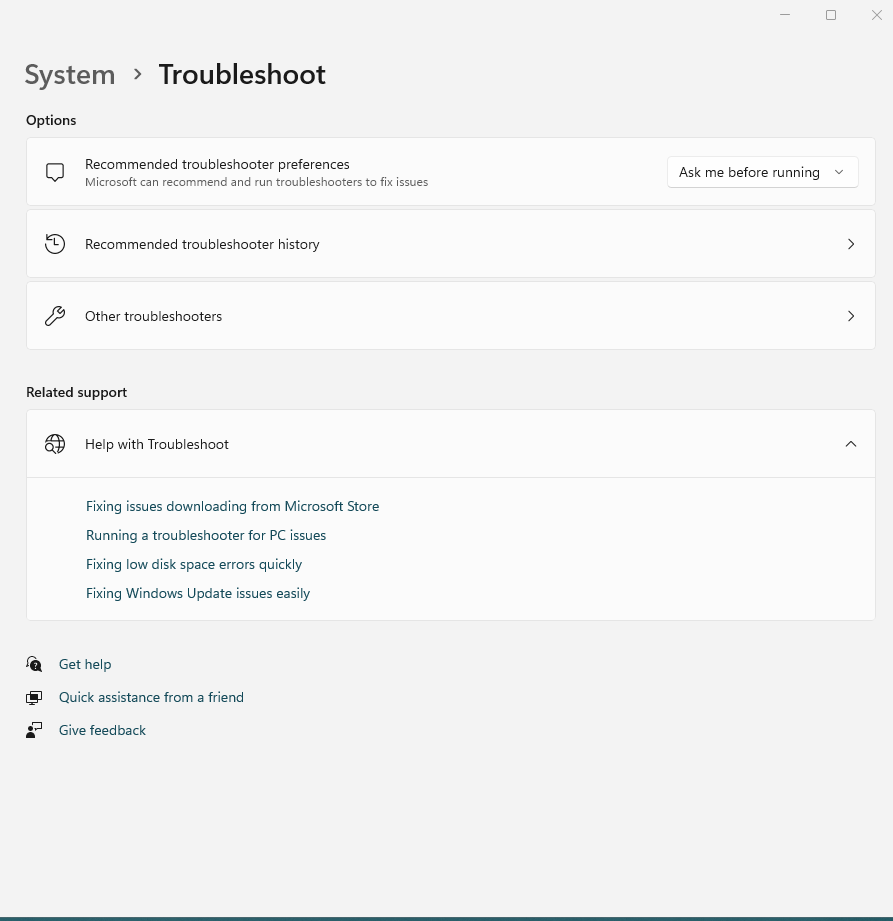
Task: Open Fixing low disk space errors quickly
Action: [x=194, y=564]
